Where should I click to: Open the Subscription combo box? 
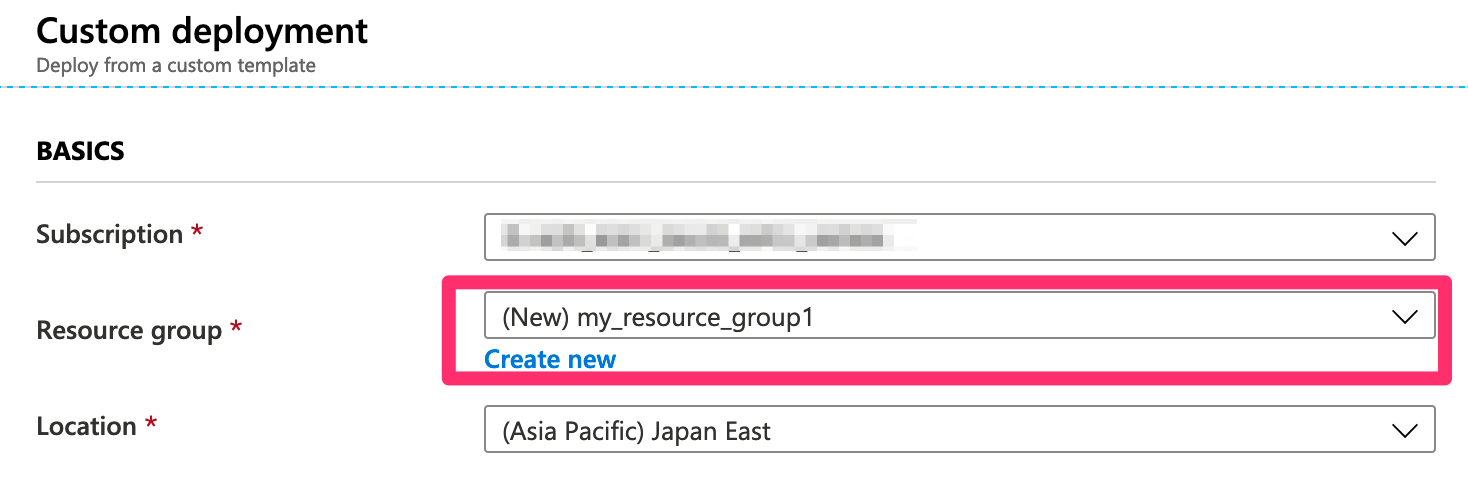tap(960, 237)
